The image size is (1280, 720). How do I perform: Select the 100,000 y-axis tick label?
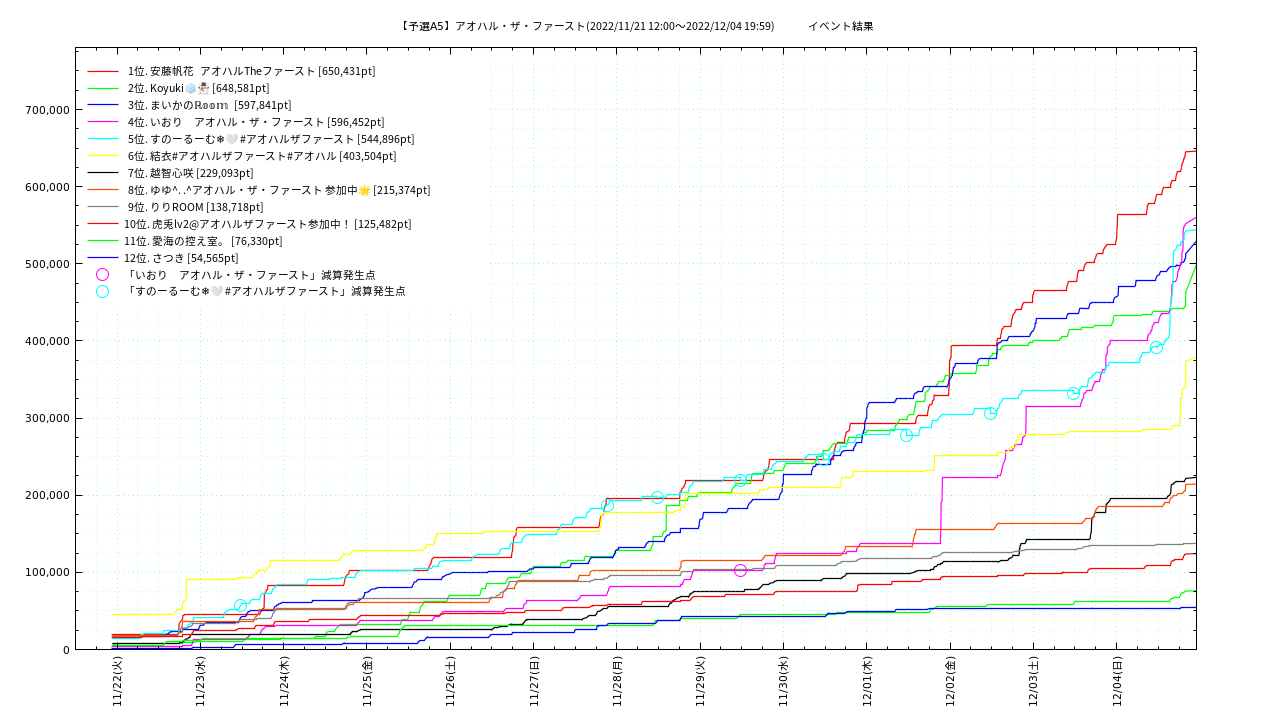pyautogui.click(x=49, y=572)
